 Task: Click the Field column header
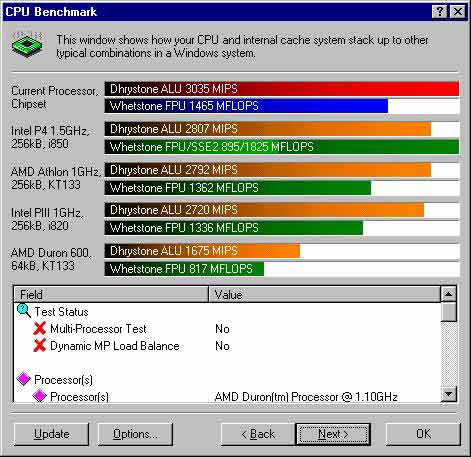click(x=111, y=294)
